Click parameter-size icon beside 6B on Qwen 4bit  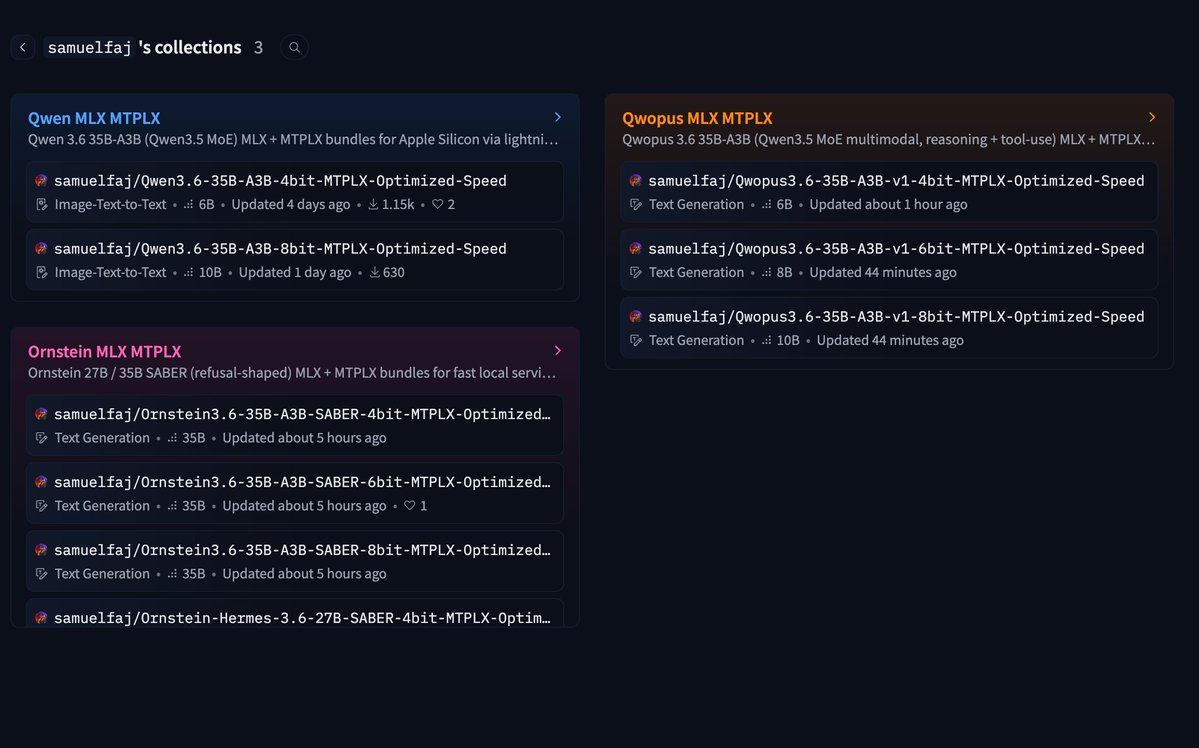coord(188,204)
